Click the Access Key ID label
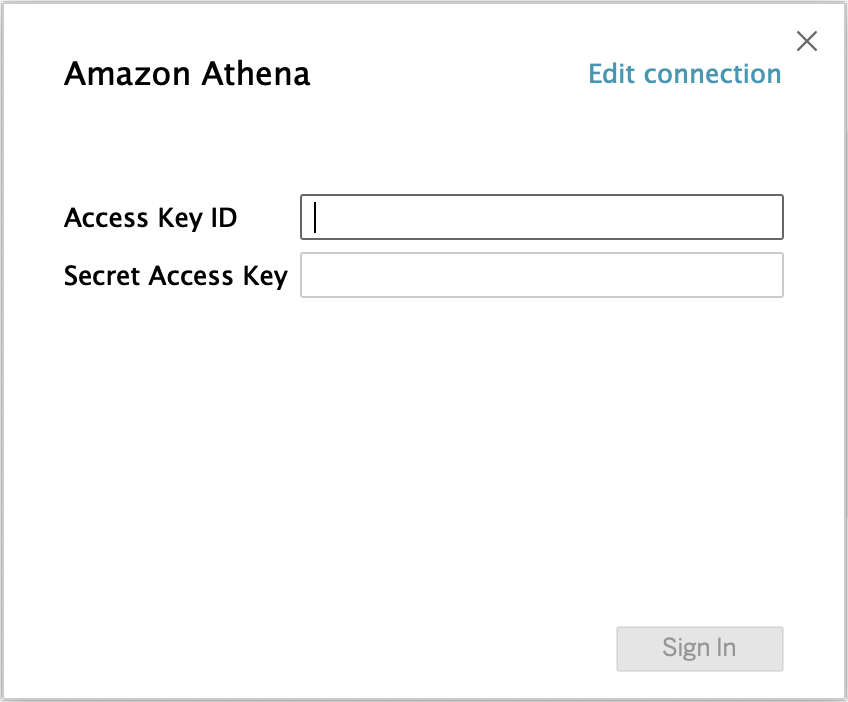This screenshot has height=702, width=848. 151,217
